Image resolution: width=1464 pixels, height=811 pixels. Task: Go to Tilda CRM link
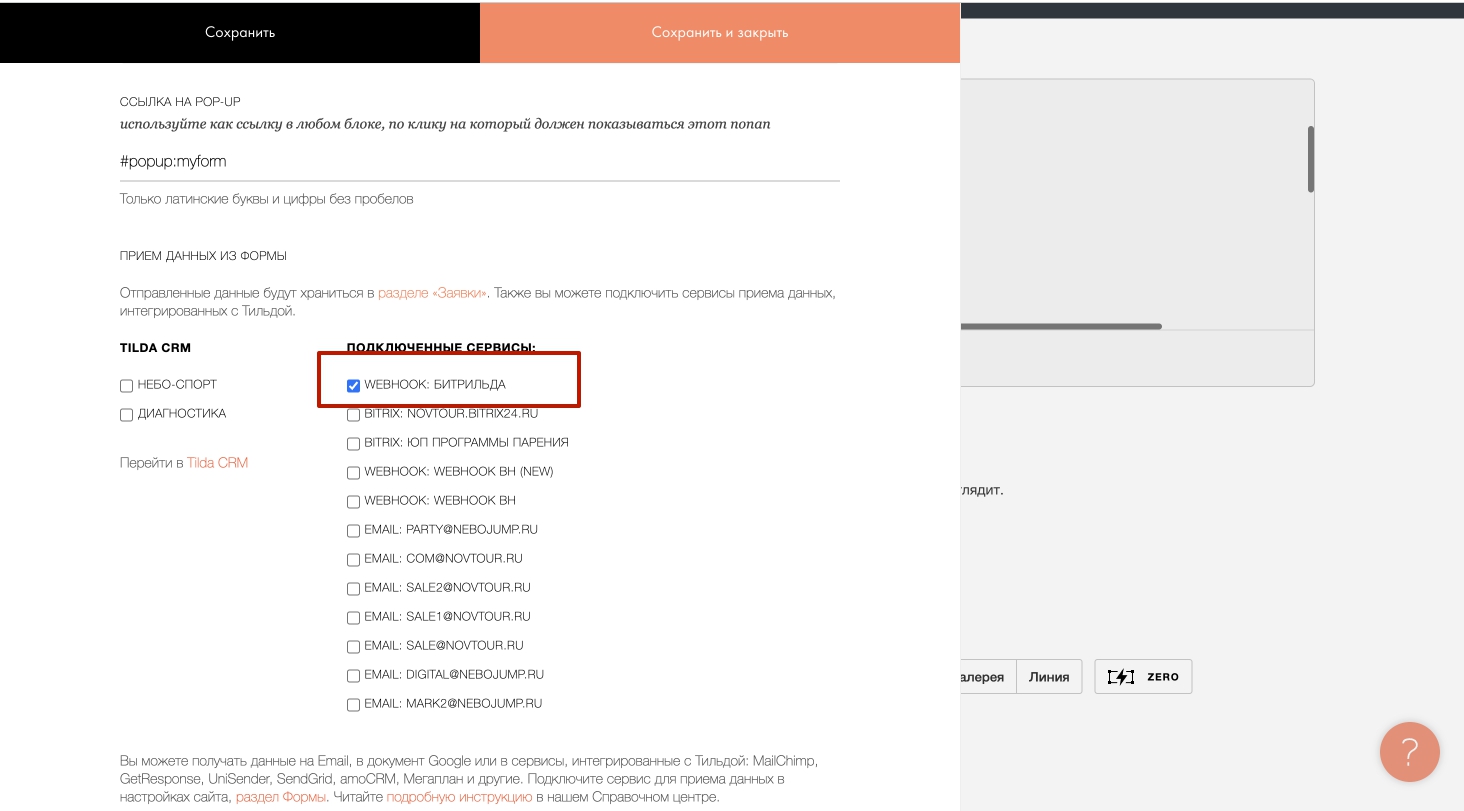pyautogui.click(x=217, y=463)
